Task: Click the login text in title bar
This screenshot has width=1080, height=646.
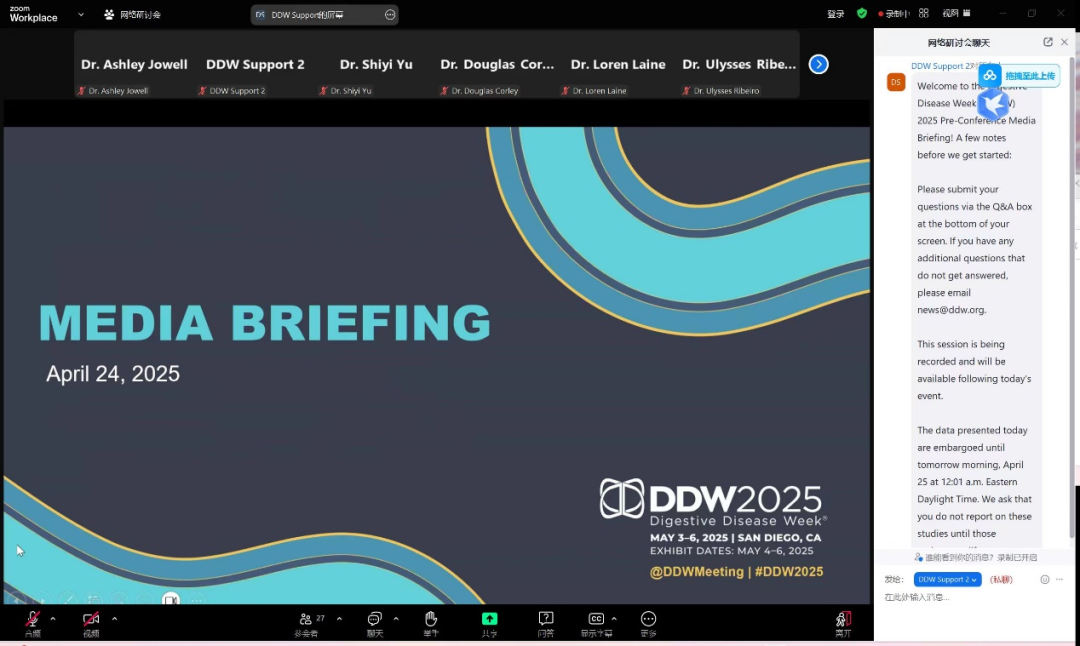Action: pos(835,14)
